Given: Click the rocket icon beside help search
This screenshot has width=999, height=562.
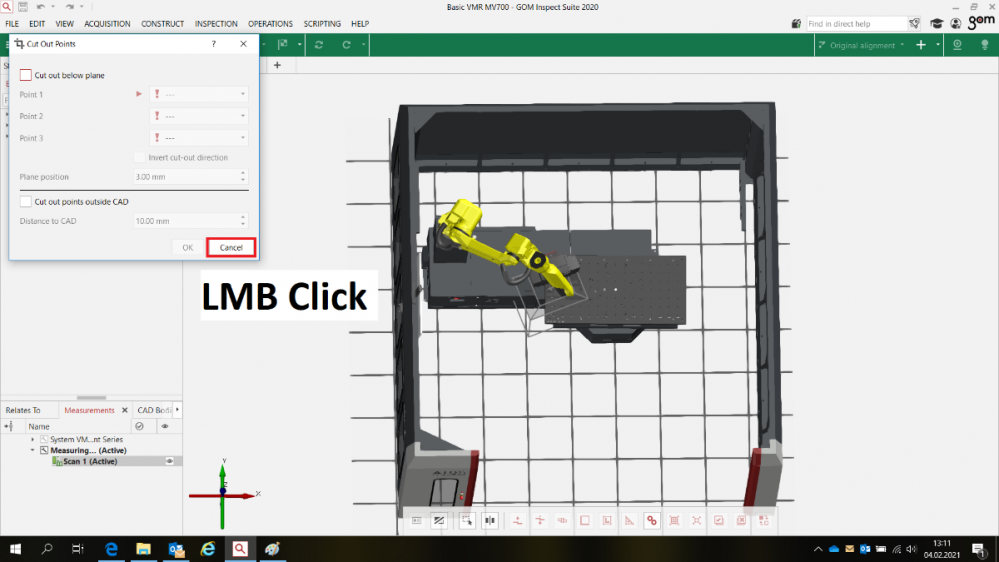Looking at the screenshot, I should pyautogui.click(x=914, y=23).
